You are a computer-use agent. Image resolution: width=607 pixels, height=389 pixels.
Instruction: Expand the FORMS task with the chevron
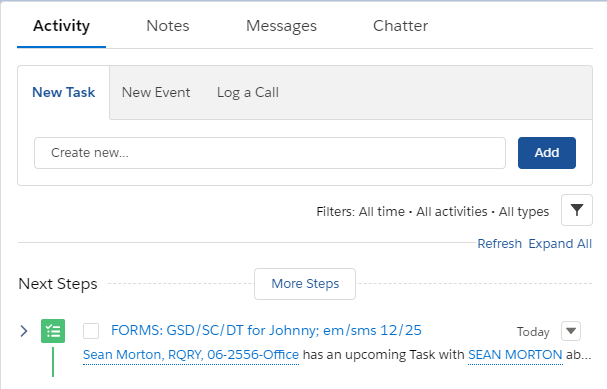point(24,331)
